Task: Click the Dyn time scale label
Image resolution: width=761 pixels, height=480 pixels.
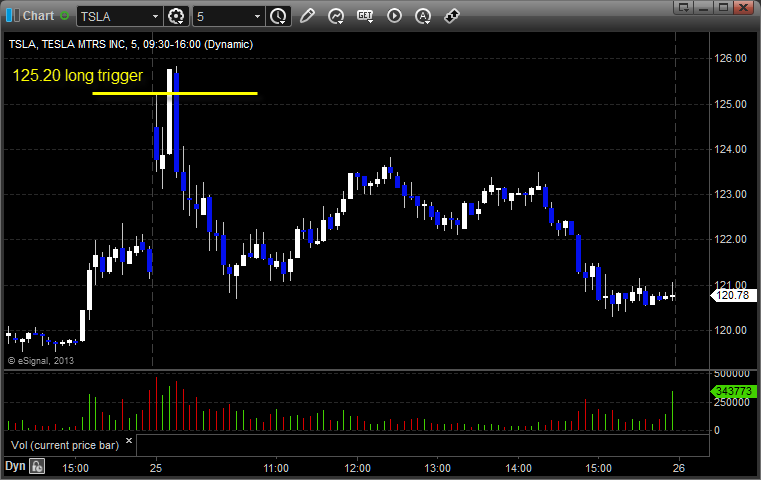Action: point(15,466)
